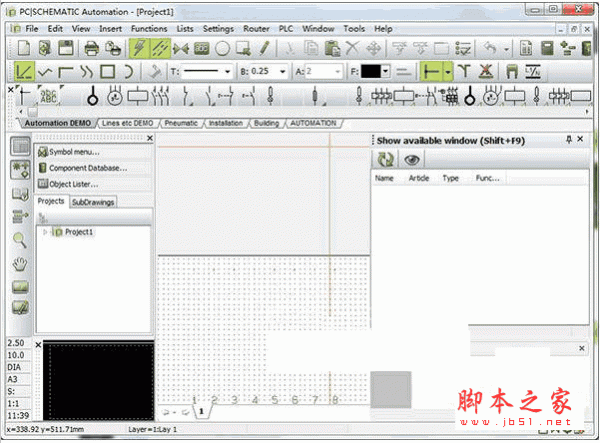Viewport: 600px width, 443px height.
Task: Click the Undo arrow icon
Action: pyautogui.click(x=491, y=49)
